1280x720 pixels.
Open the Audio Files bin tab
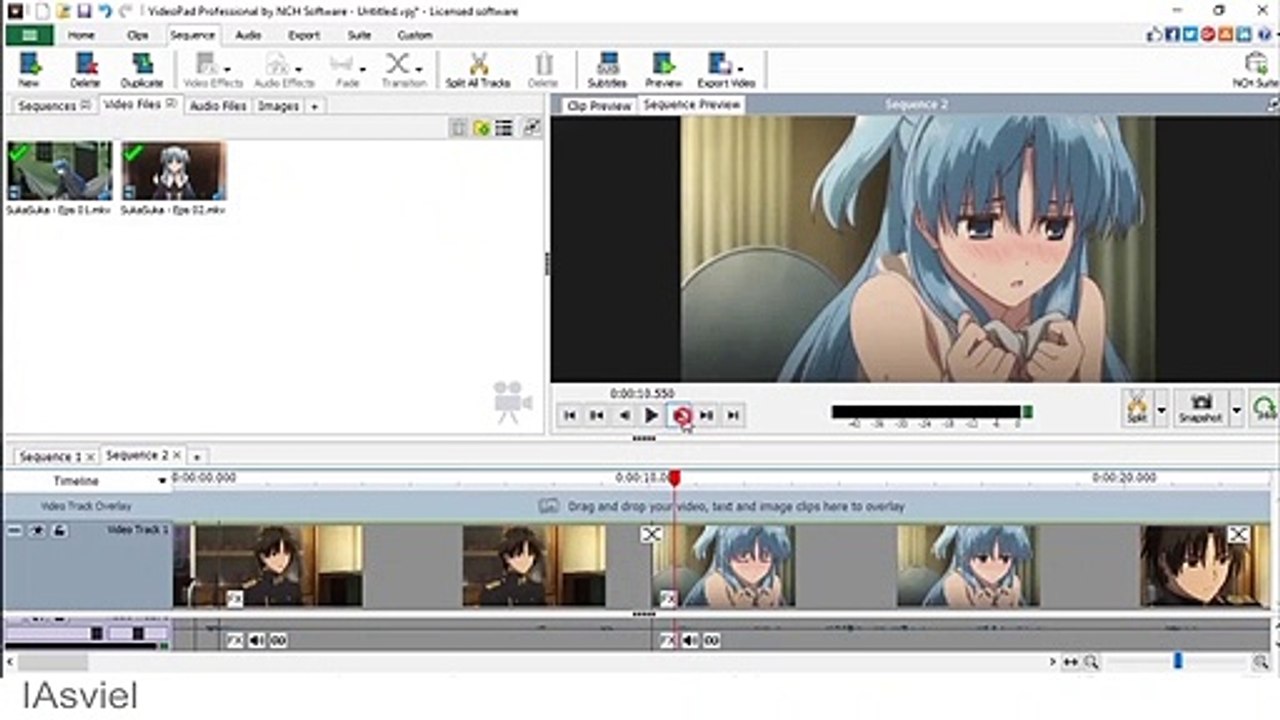[x=218, y=105]
